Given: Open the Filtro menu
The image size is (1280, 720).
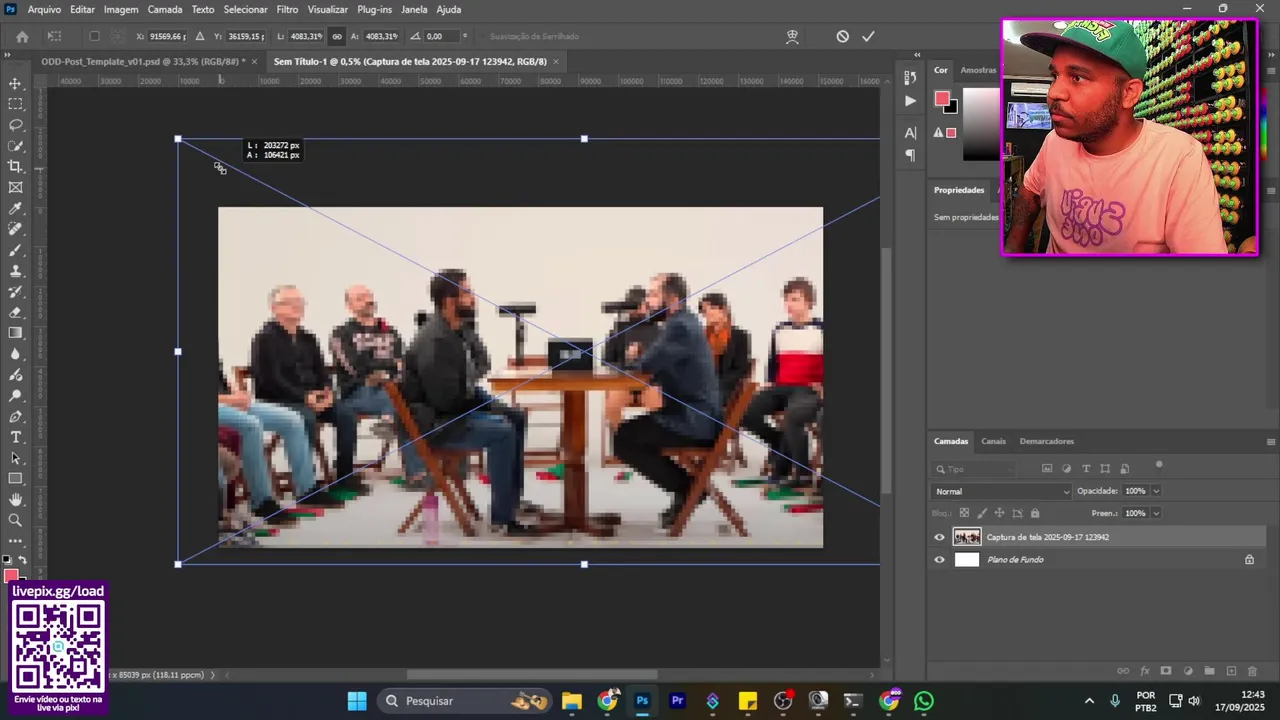Looking at the screenshot, I should click(287, 9).
